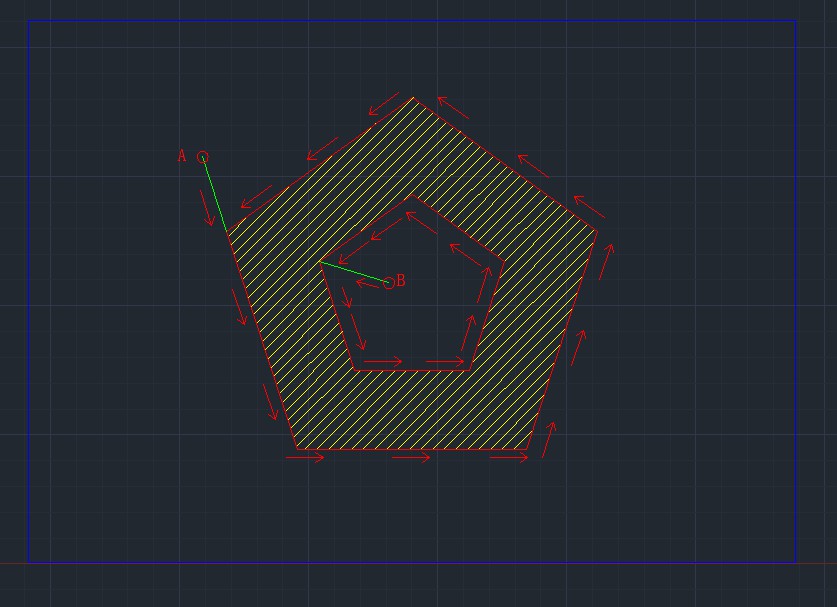Viewport: 837px width, 607px height.
Task: Click the top vertex of the outer pentagon
Action: 414,97
